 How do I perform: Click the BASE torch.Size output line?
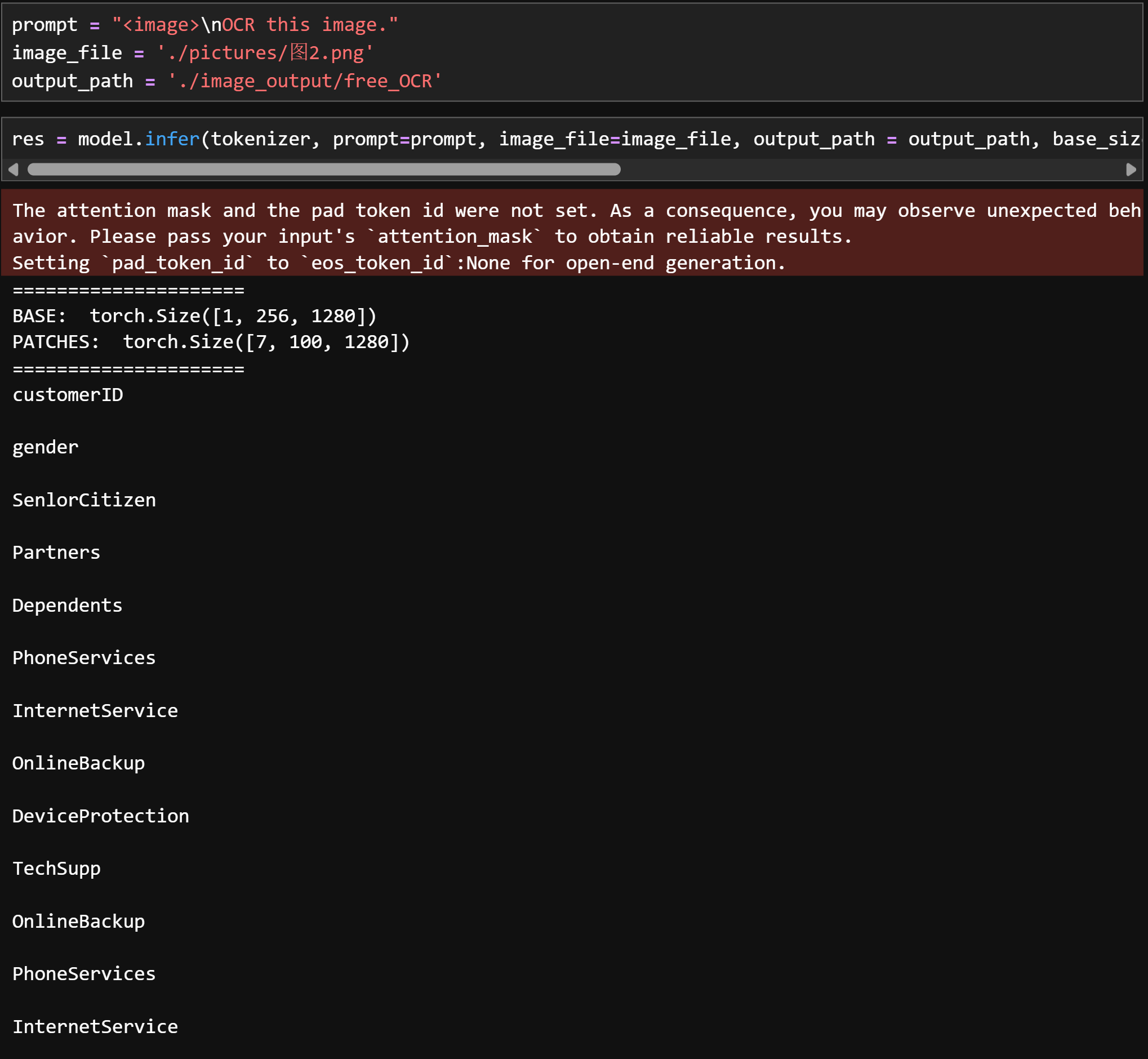pos(194,316)
